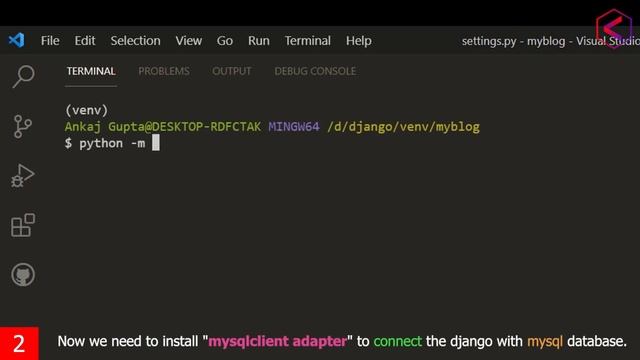Click the VS Code logo icon
Screen dimensions: 640x360
[x=16, y=40]
